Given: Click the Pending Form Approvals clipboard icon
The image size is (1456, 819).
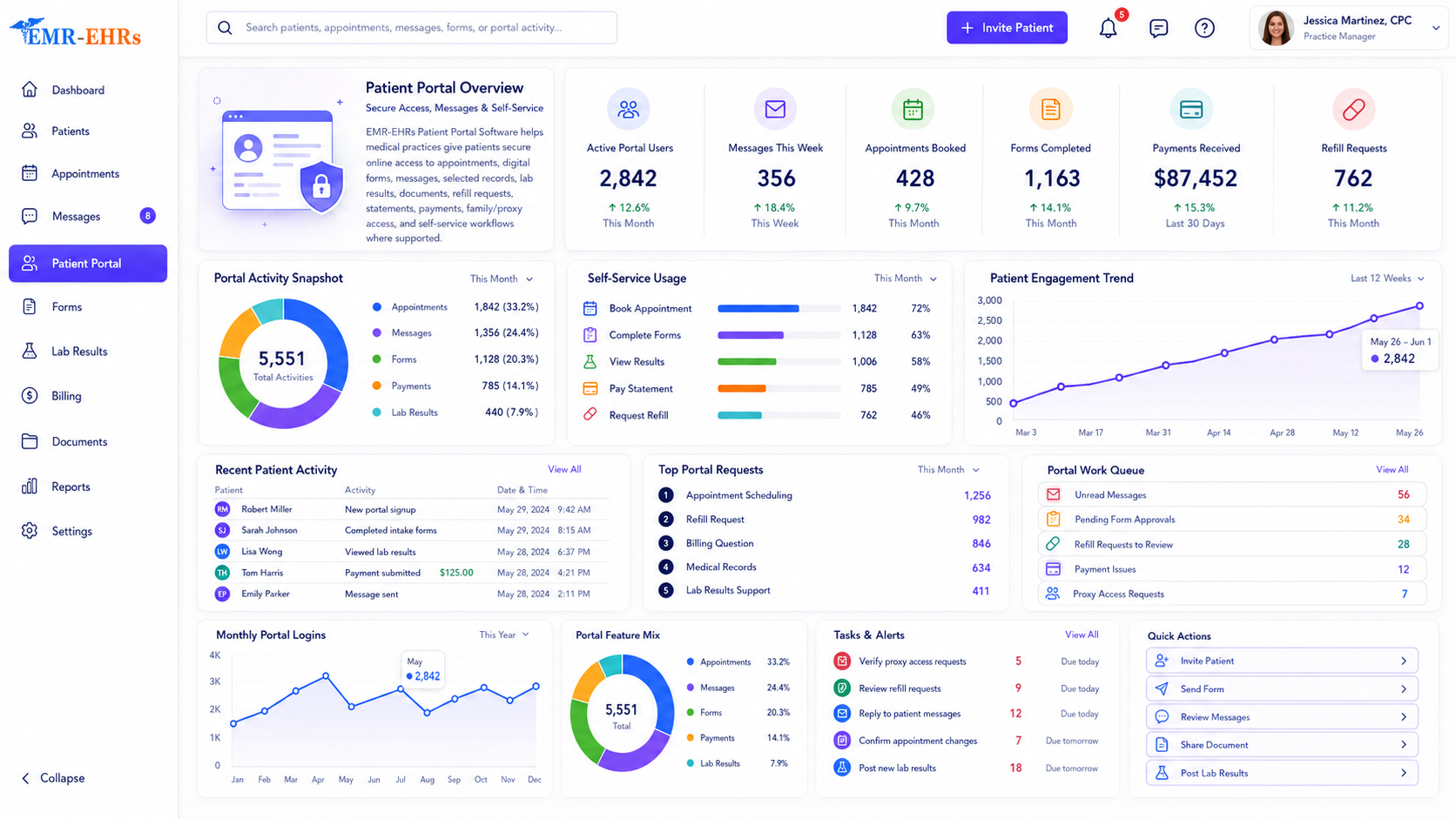Looking at the screenshot, I should tap(1053, 519).
